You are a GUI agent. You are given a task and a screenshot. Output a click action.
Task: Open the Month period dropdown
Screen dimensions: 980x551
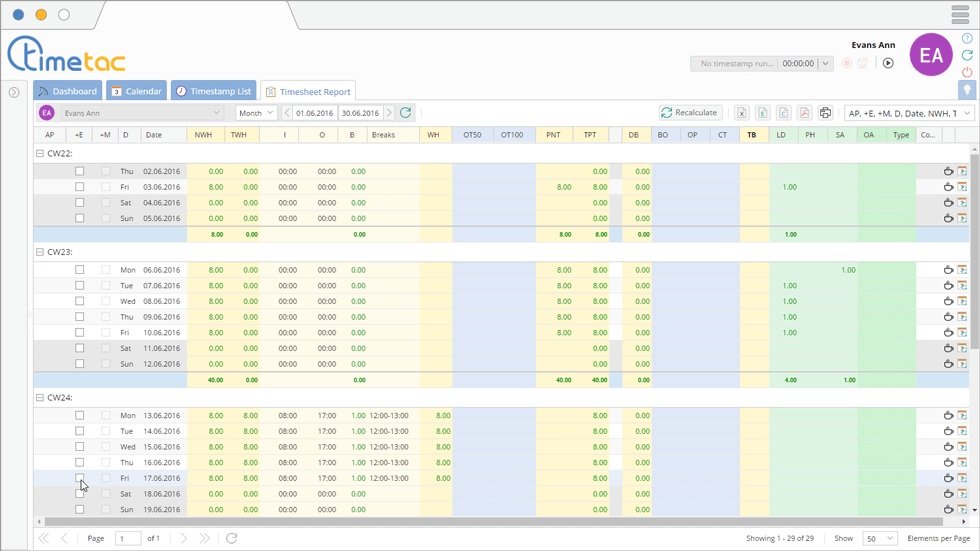[256, 113]
